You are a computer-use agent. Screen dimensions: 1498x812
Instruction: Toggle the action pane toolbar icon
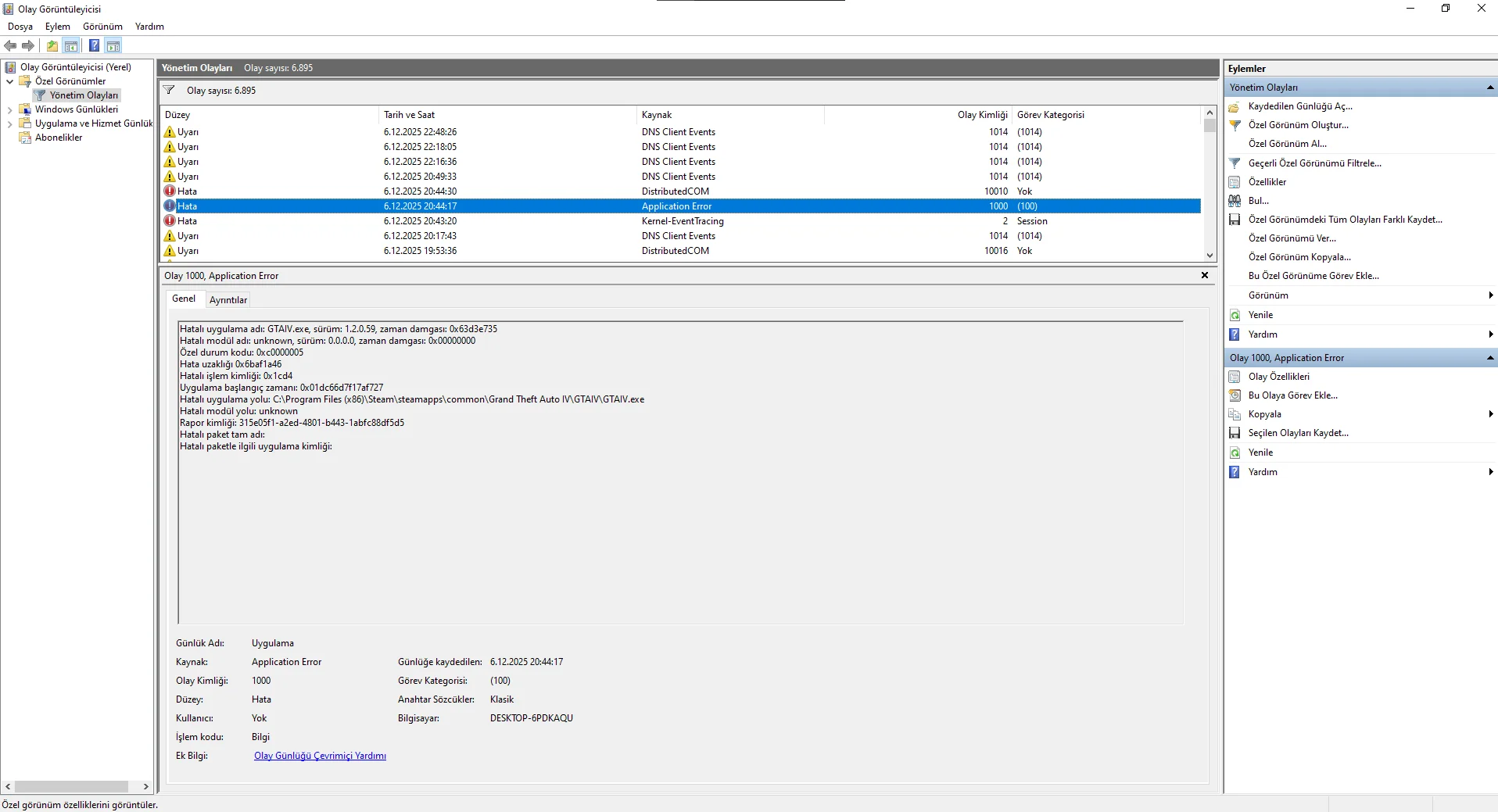(x=113, y=45)
